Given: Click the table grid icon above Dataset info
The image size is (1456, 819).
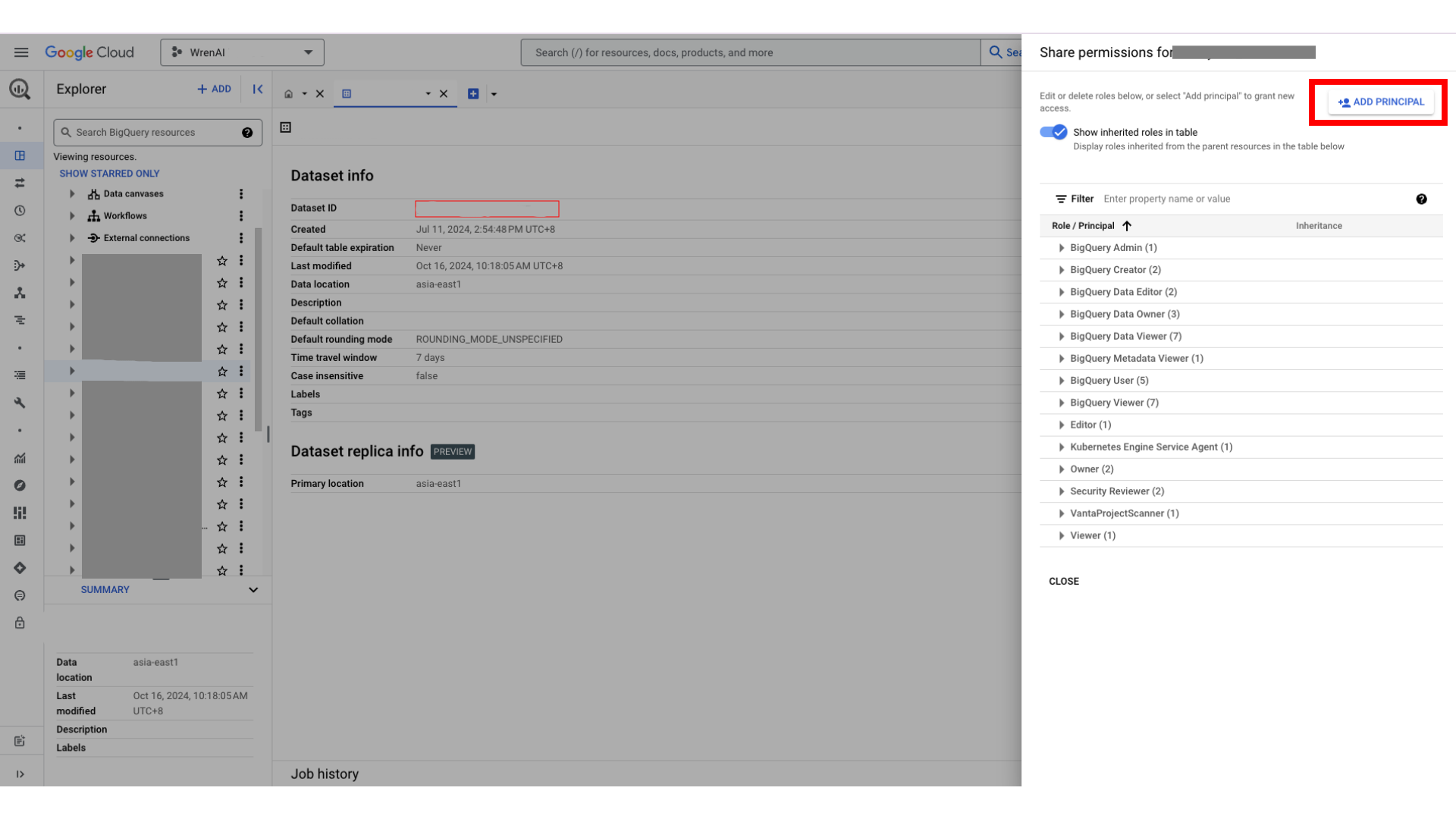Looking at the screenshot, I should click(286, 127).
